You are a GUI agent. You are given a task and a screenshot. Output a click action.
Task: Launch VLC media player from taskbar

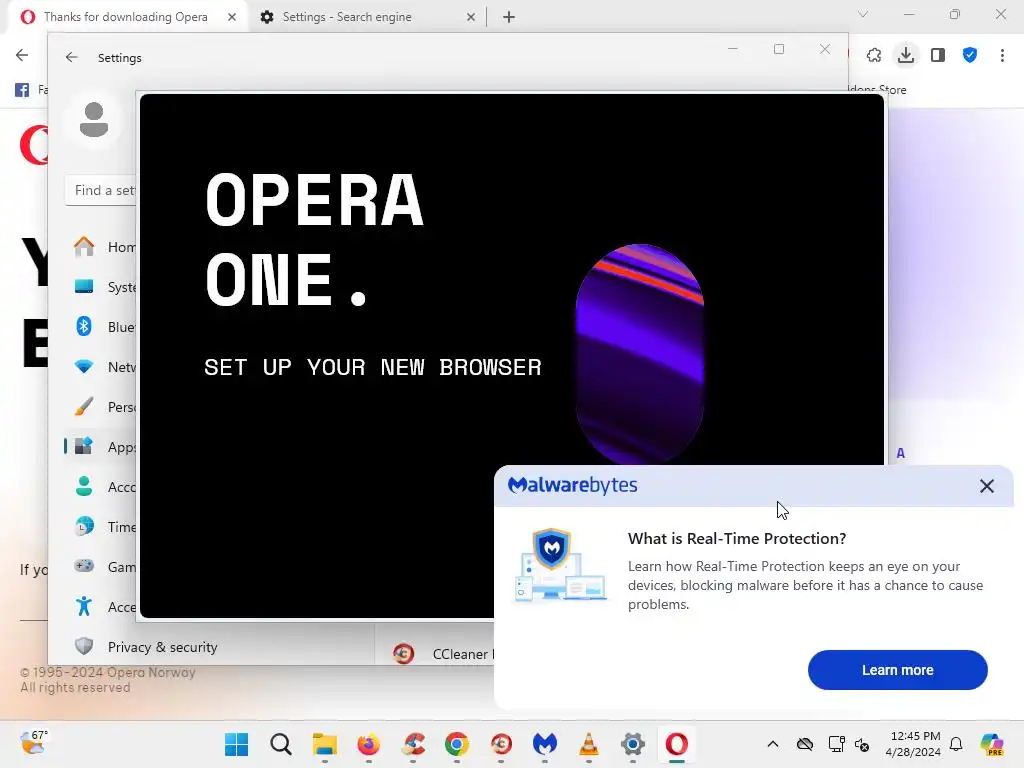589,744
